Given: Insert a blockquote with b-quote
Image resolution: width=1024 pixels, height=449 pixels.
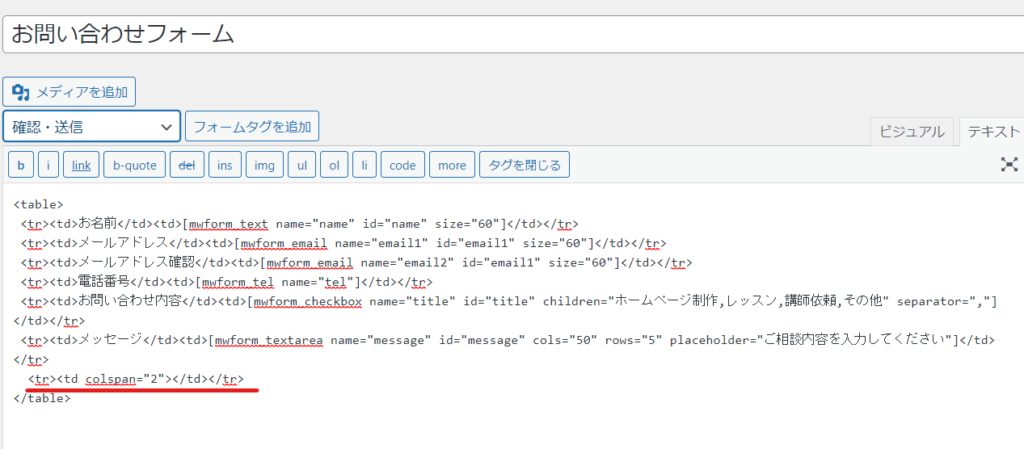Looking at the screenshot, I should [135, 165].
